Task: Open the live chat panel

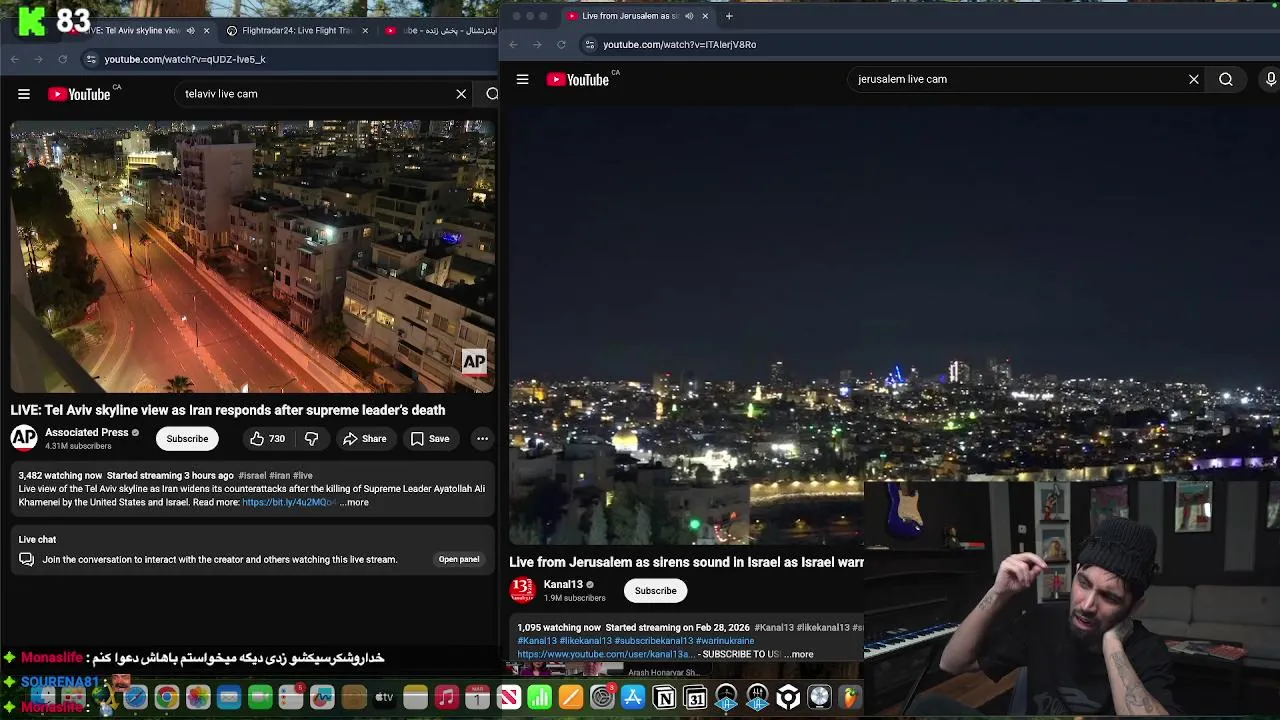Action: (x=459, y=559)
